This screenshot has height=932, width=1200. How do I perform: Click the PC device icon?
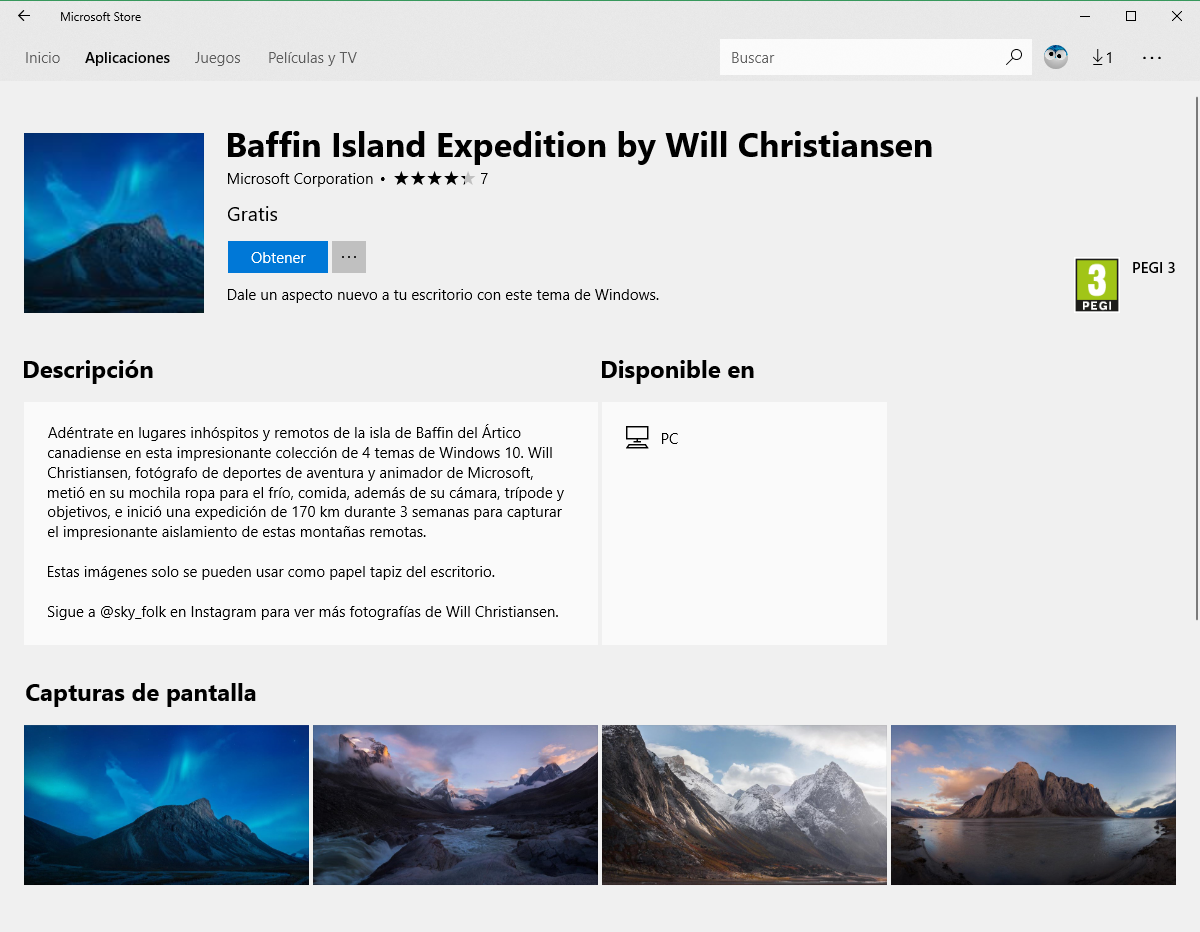637,438
